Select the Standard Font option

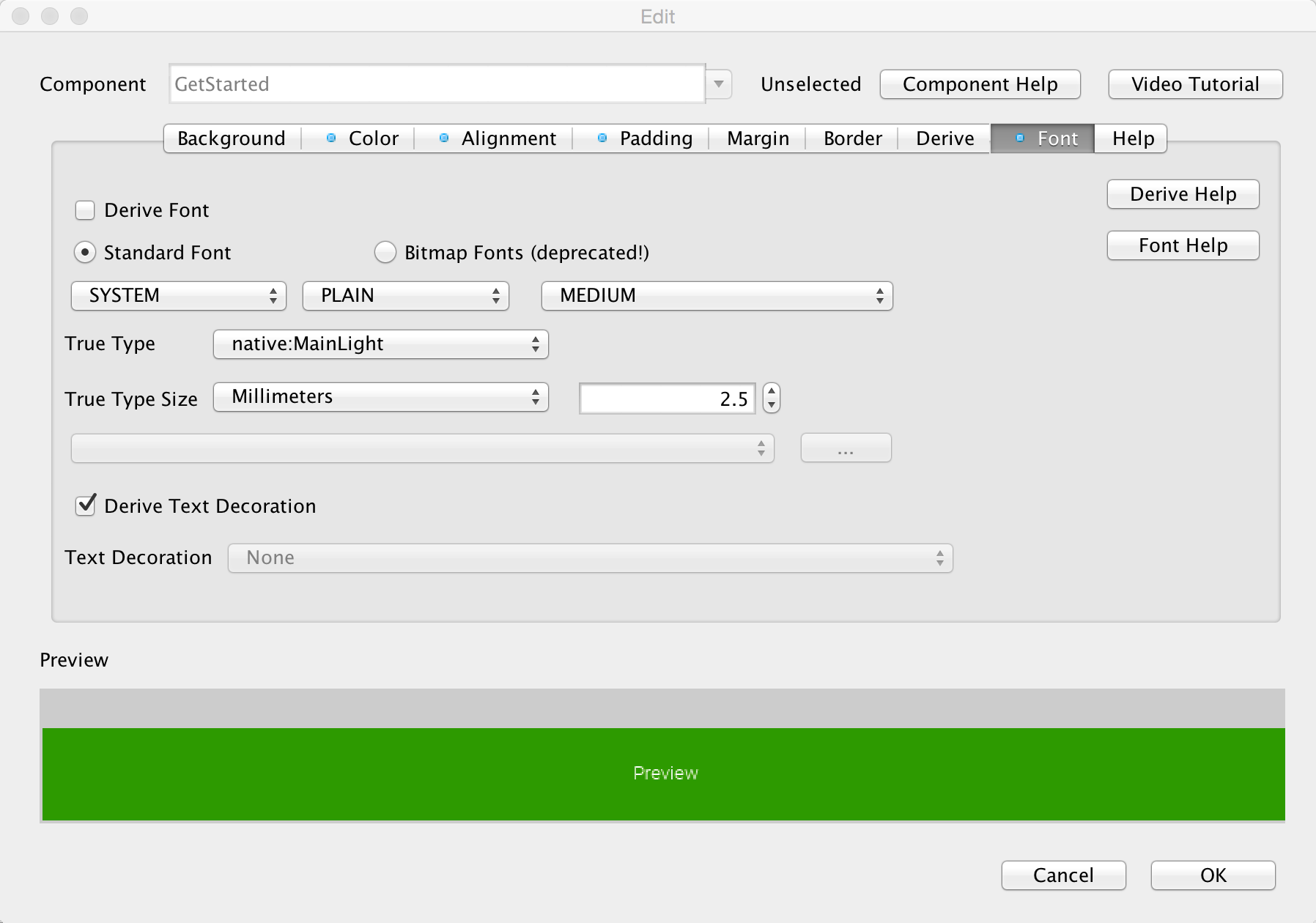pyautogui.click(x=86, y=253)
